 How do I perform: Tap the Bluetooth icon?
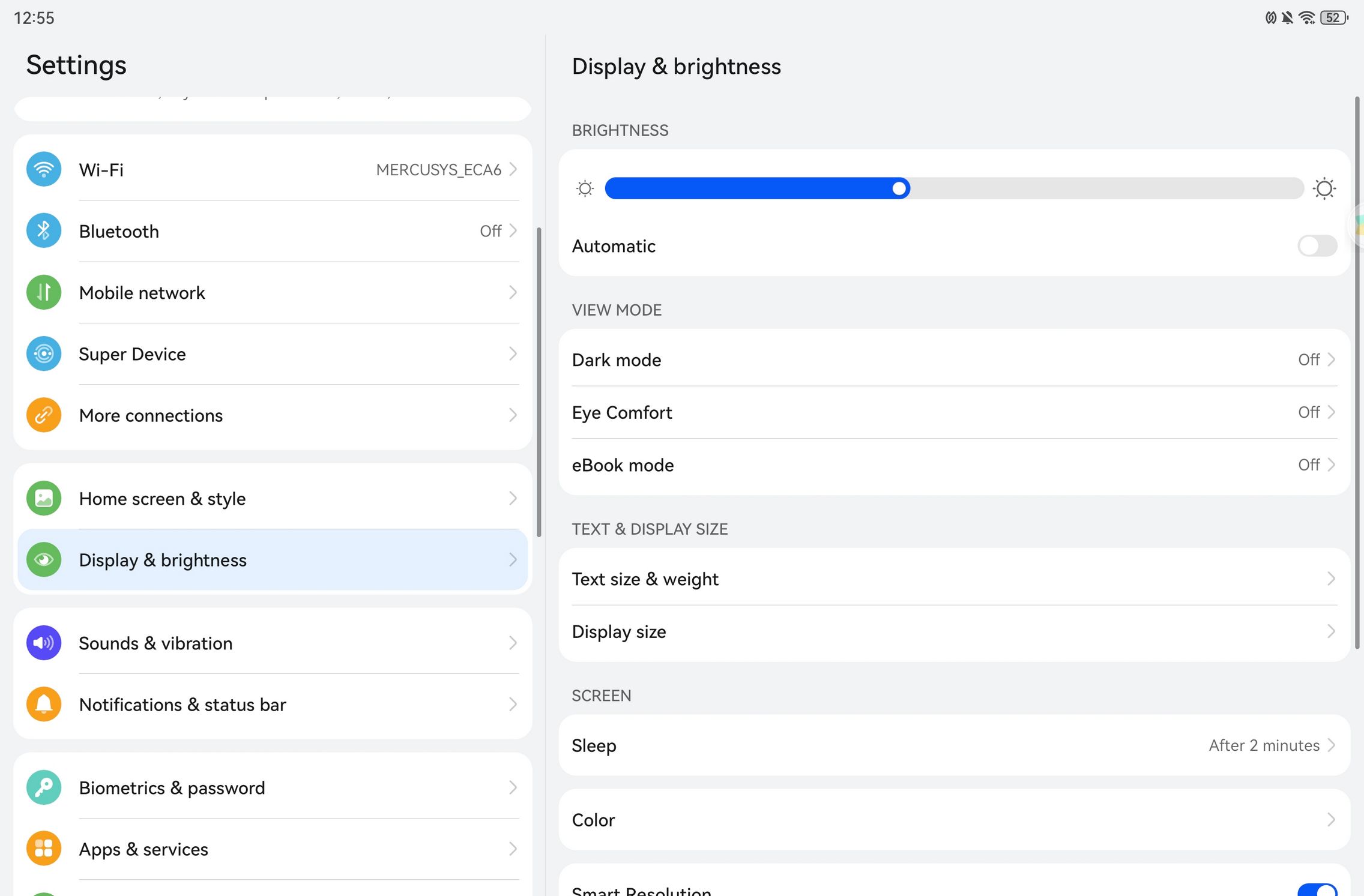point(44,231)
